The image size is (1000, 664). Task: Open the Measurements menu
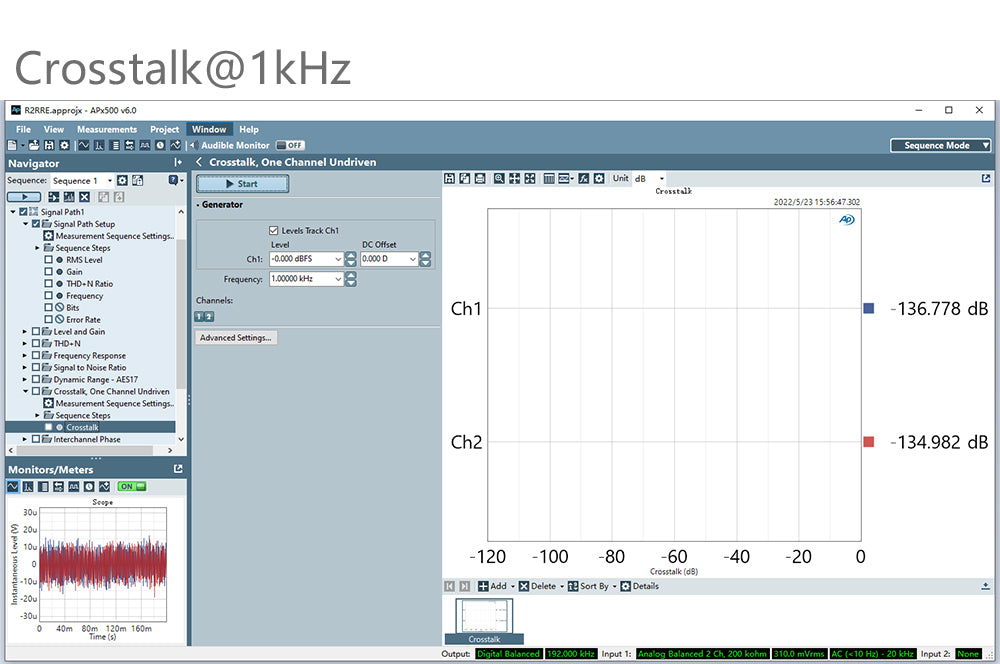(x=106, y=129)
